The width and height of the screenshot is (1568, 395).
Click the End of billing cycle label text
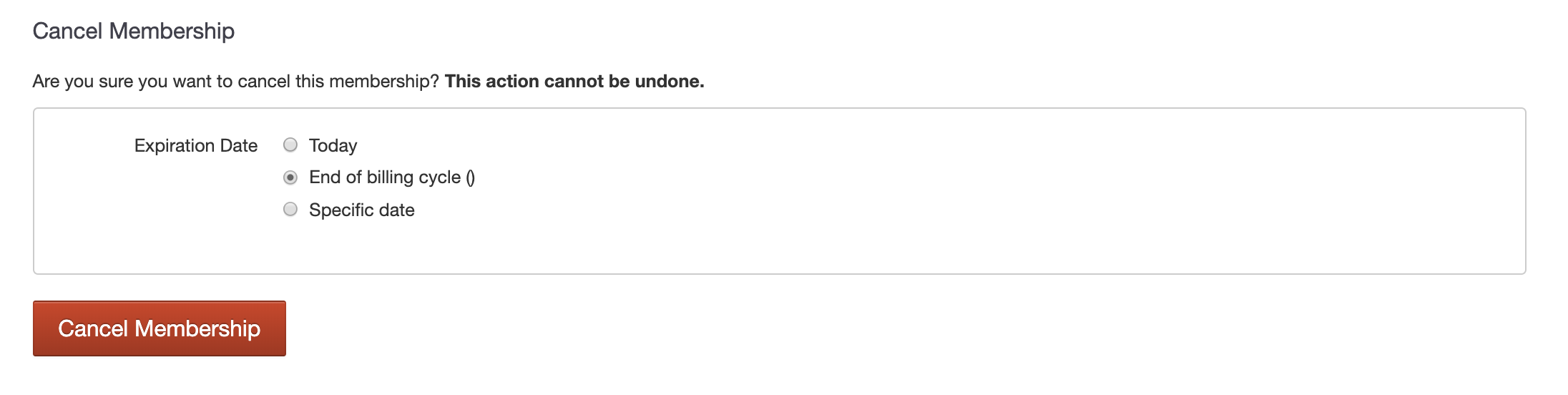[x=384, y=177]
